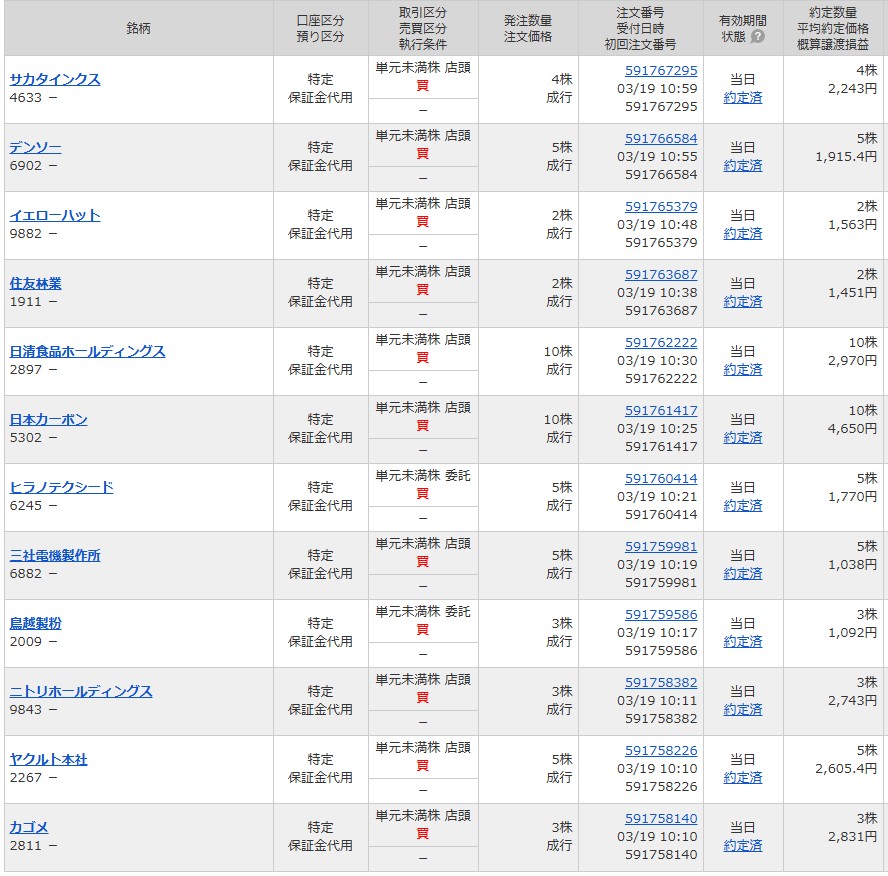Click 約定済 status for サカタインクス order
The width and height of the screenshot is (888, 876).
(x=742, y=98)
